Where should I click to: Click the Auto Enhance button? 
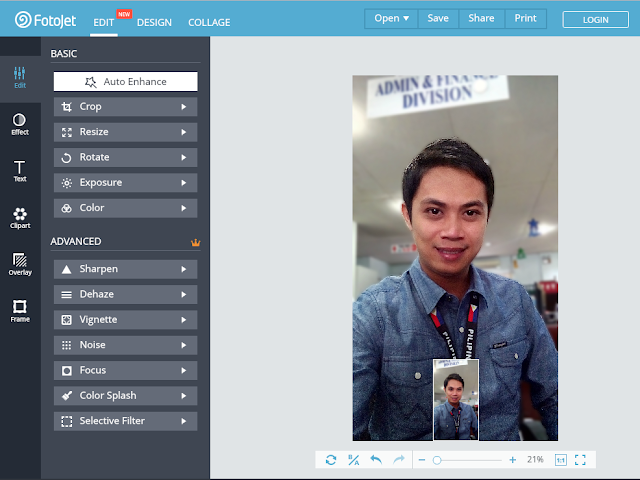[x=125, y=82]
